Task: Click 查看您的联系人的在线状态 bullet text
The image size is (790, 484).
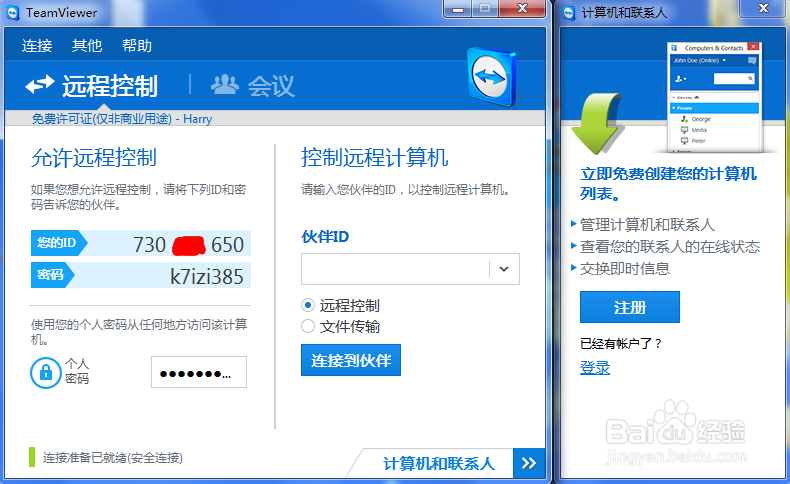Action: tap(670, 247)
